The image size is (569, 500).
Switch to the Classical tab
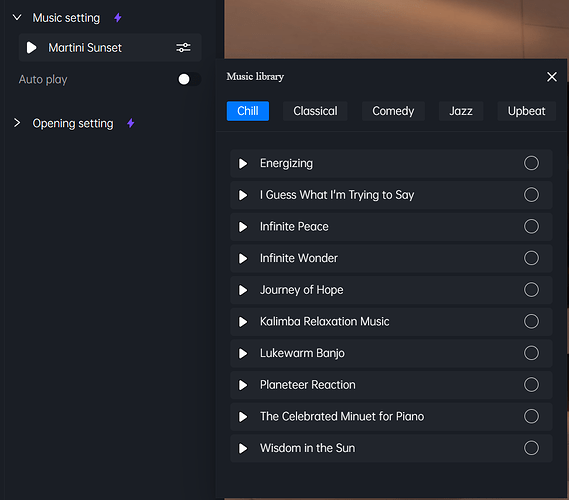click(x=315, y=111)
